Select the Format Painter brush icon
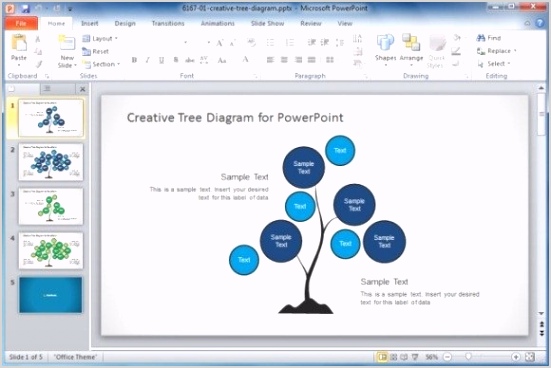The image size is (551, 368). (x=38, y=64)
